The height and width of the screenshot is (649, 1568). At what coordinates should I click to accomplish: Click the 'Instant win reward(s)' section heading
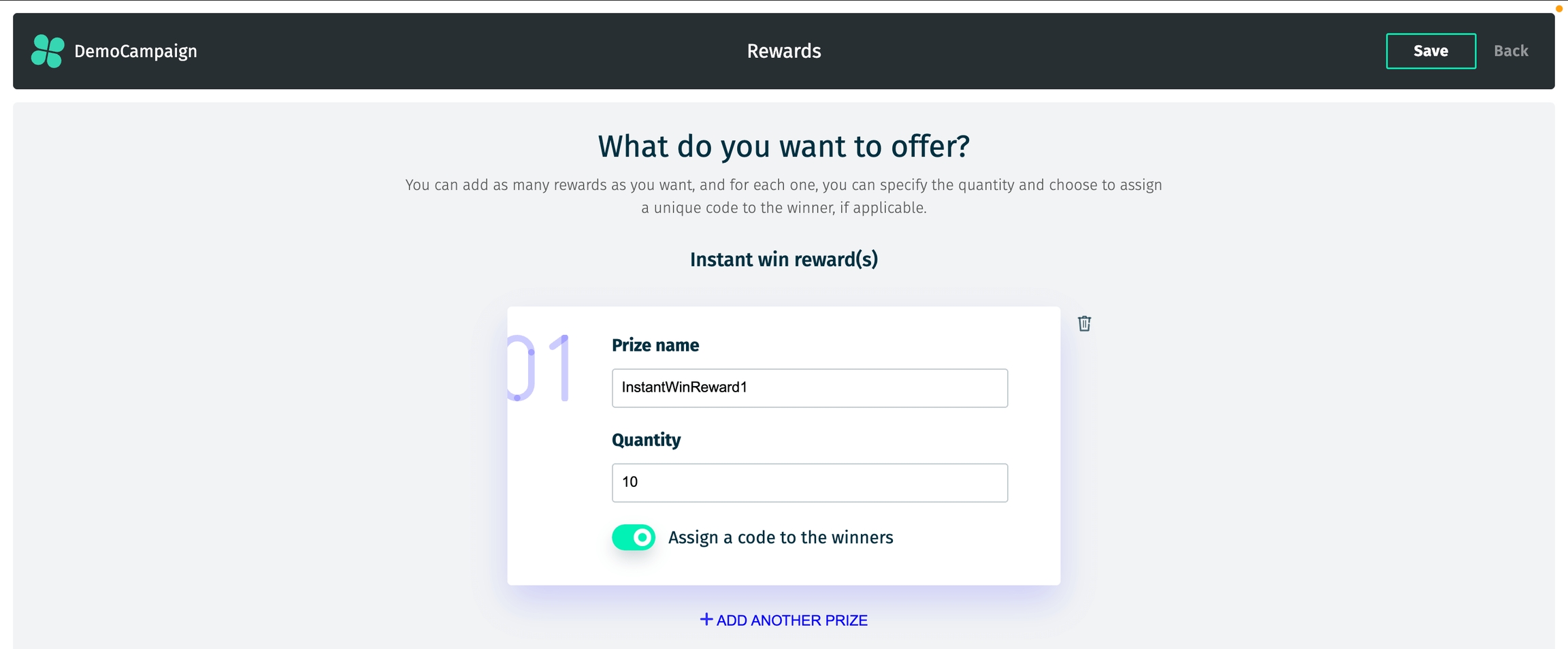coord(784,259)
